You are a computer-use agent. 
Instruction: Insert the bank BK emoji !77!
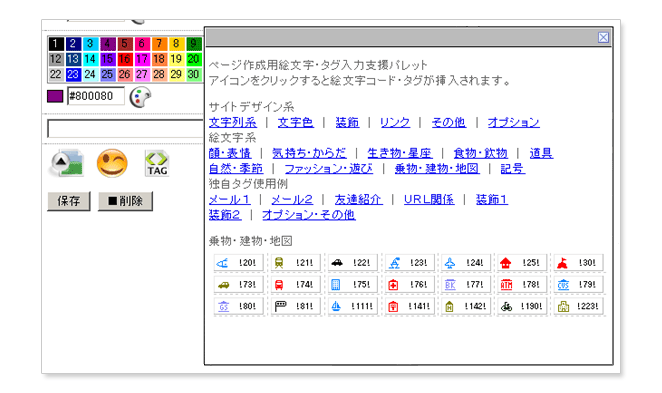466,285
